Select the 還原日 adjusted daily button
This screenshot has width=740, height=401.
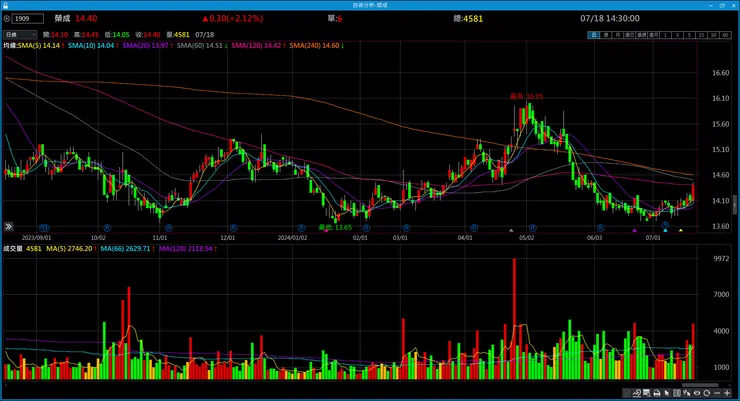click(x=630, y=35)
